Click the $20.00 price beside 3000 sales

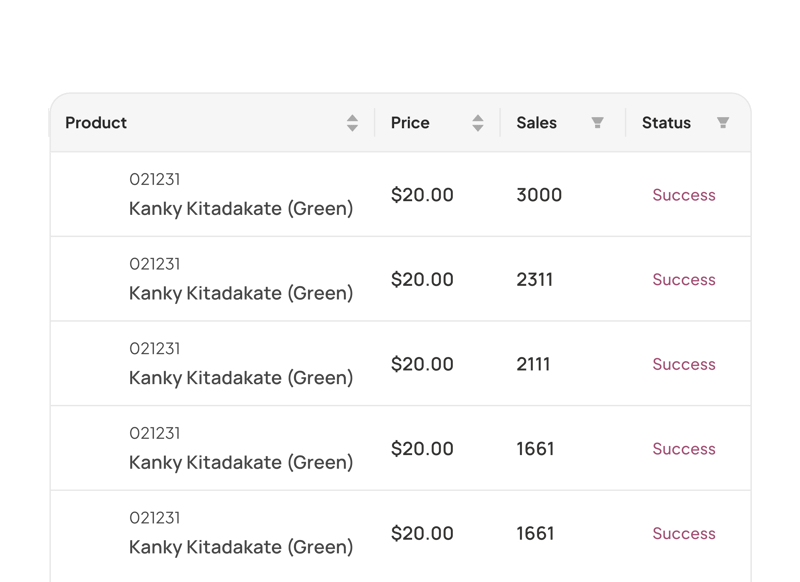click(422, 195)
